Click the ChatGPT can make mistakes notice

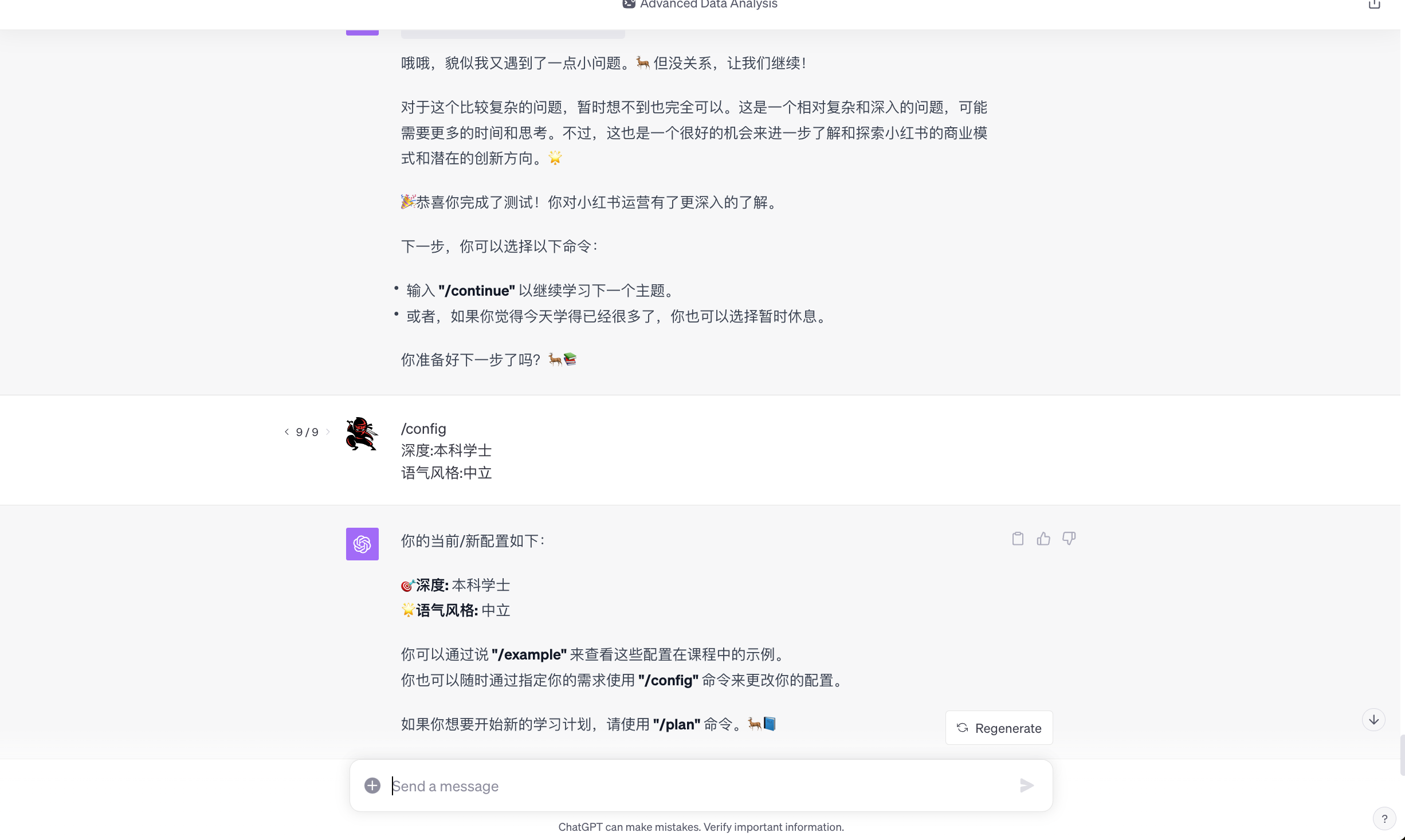tap(701, 827)
